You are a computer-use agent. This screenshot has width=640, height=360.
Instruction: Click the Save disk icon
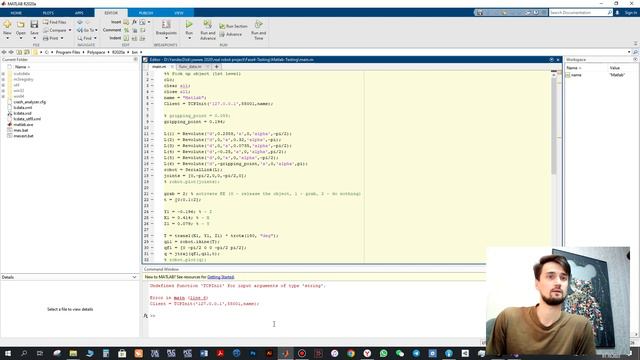(x=34, y=25)
